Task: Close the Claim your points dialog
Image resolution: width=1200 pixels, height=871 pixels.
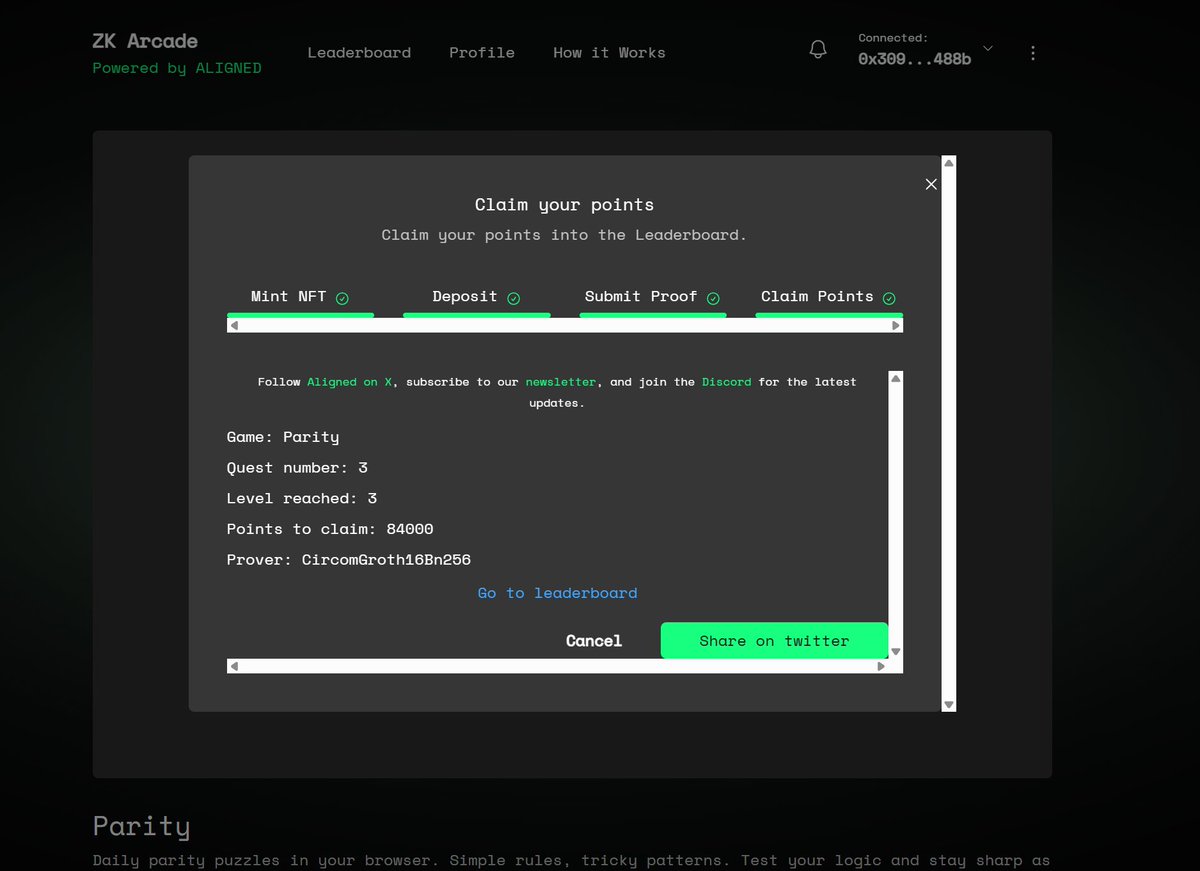Action: (x=931, y=184)
